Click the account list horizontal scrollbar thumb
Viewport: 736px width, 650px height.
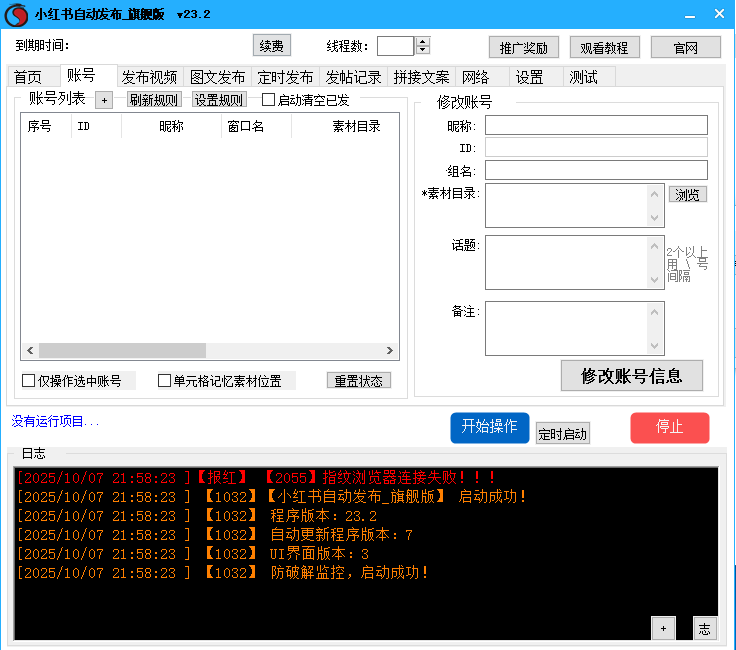coord(122,351)
